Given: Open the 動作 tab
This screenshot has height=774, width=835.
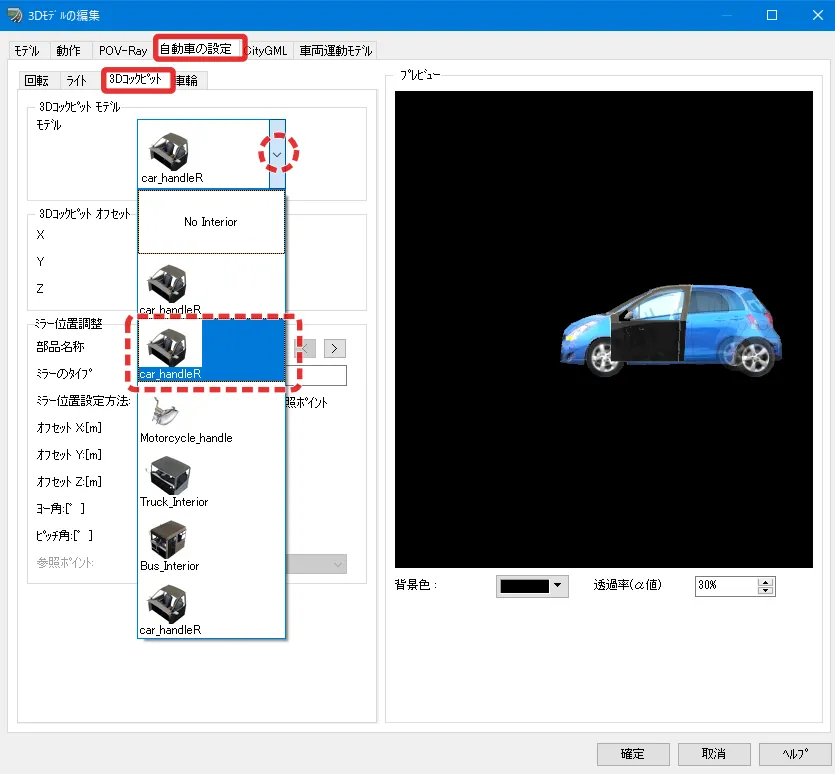Looking at the screenshot, I should pos(69,50).
